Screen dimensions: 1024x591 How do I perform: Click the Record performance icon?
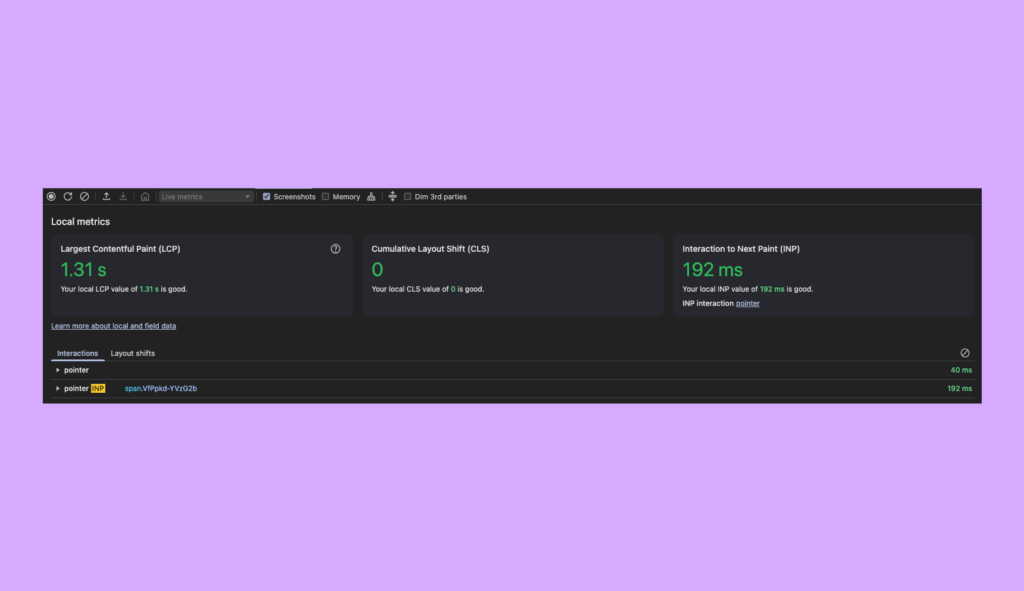pyautogui.click(x=52, y=196)
